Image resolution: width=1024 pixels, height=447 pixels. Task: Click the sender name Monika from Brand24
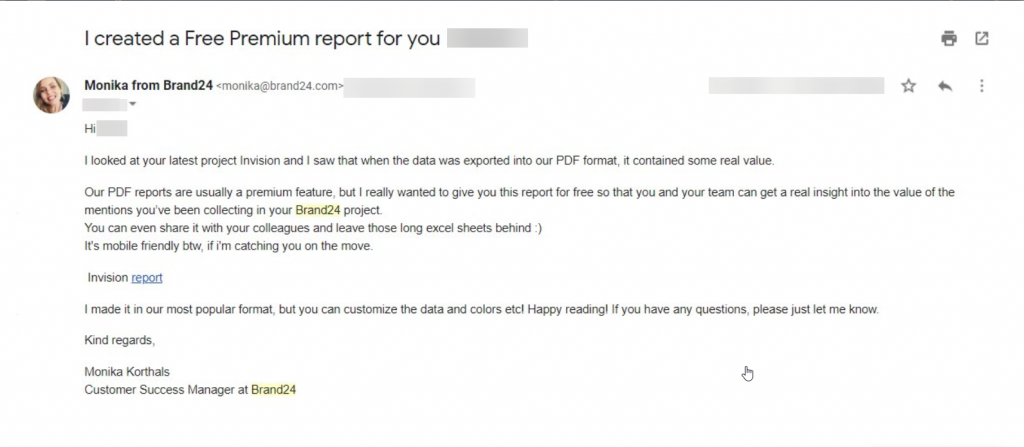point(148,86)
